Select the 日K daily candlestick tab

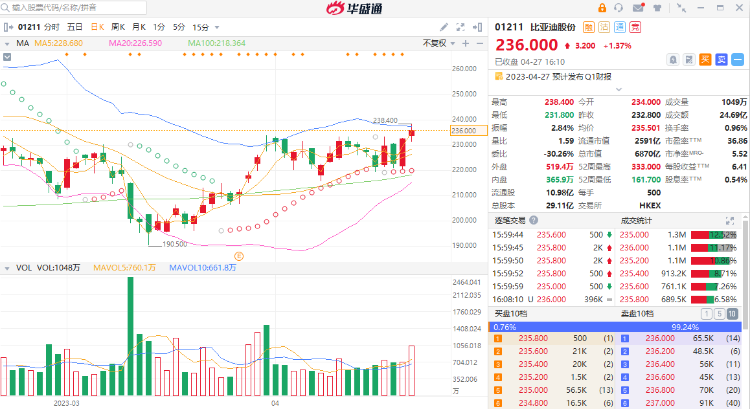[x=98, y=27]
